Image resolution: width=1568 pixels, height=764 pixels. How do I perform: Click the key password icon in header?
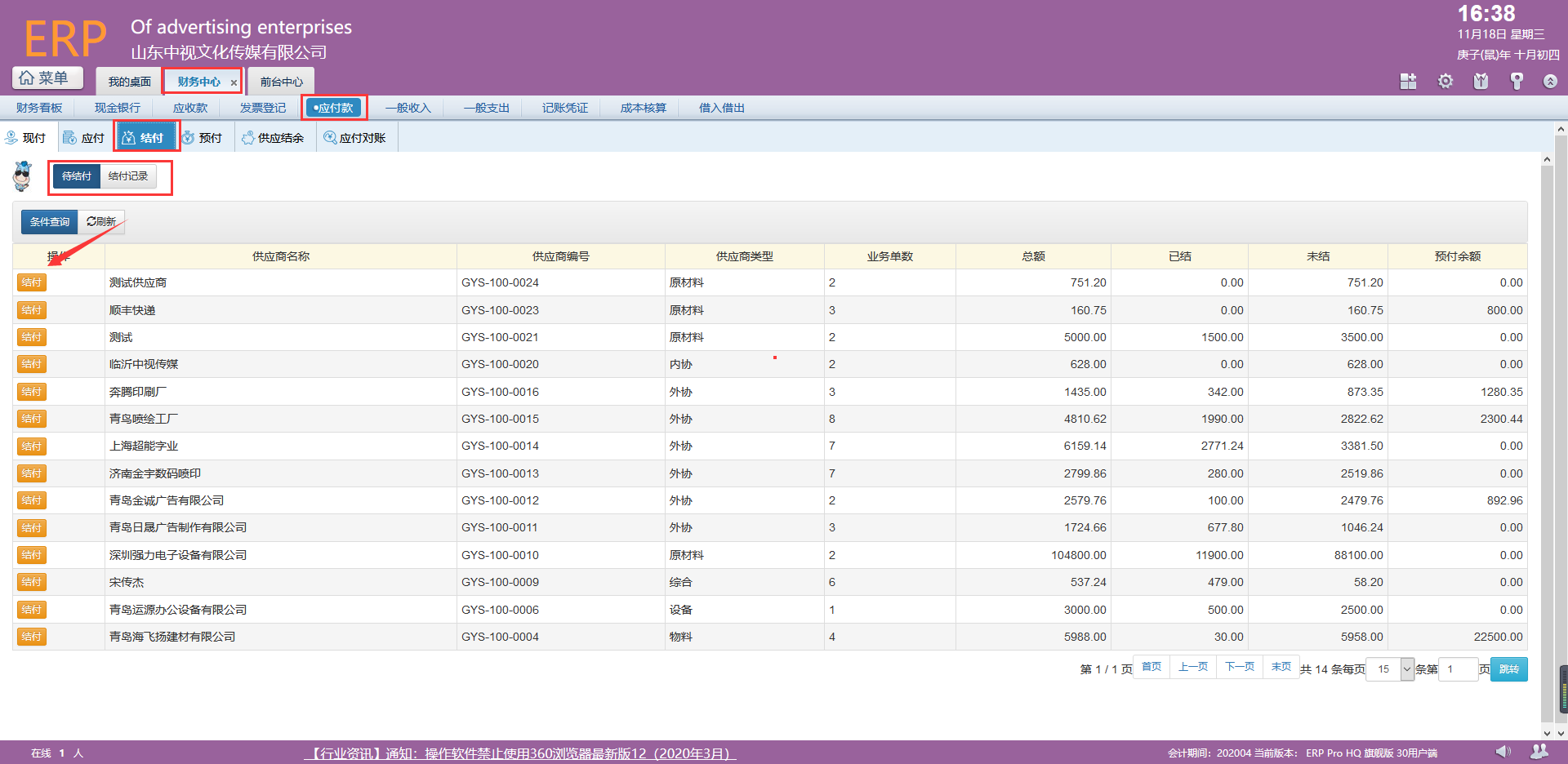(1517, 81)
